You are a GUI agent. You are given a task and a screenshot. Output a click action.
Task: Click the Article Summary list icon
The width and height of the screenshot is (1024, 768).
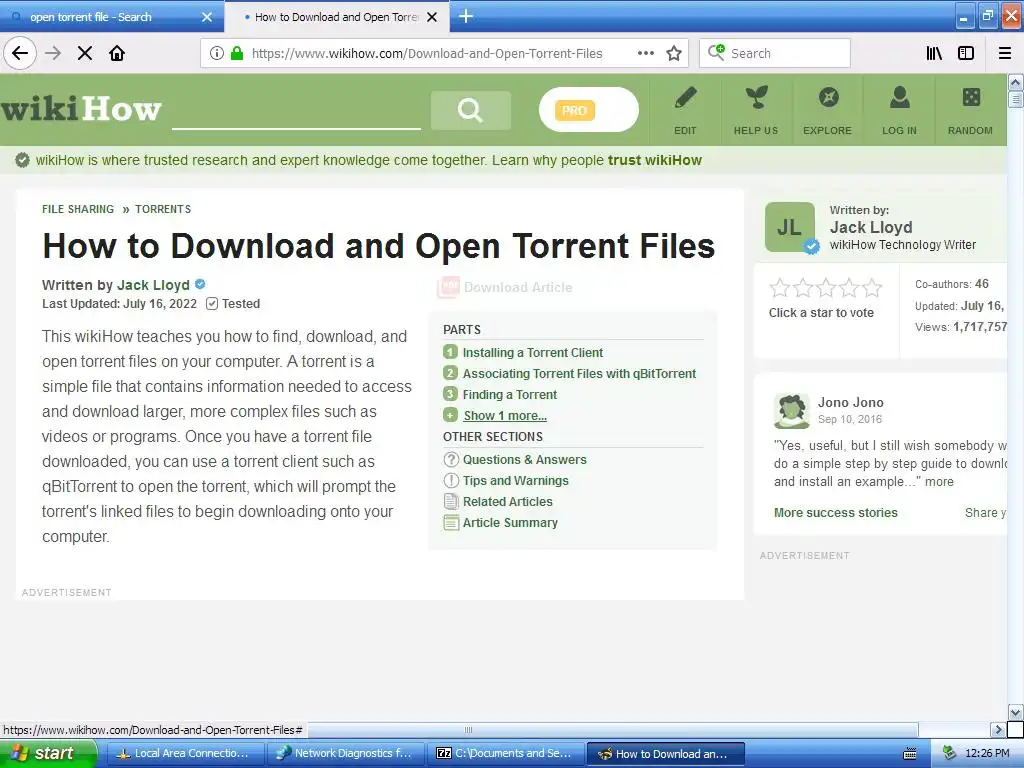(x=451, y=522)
